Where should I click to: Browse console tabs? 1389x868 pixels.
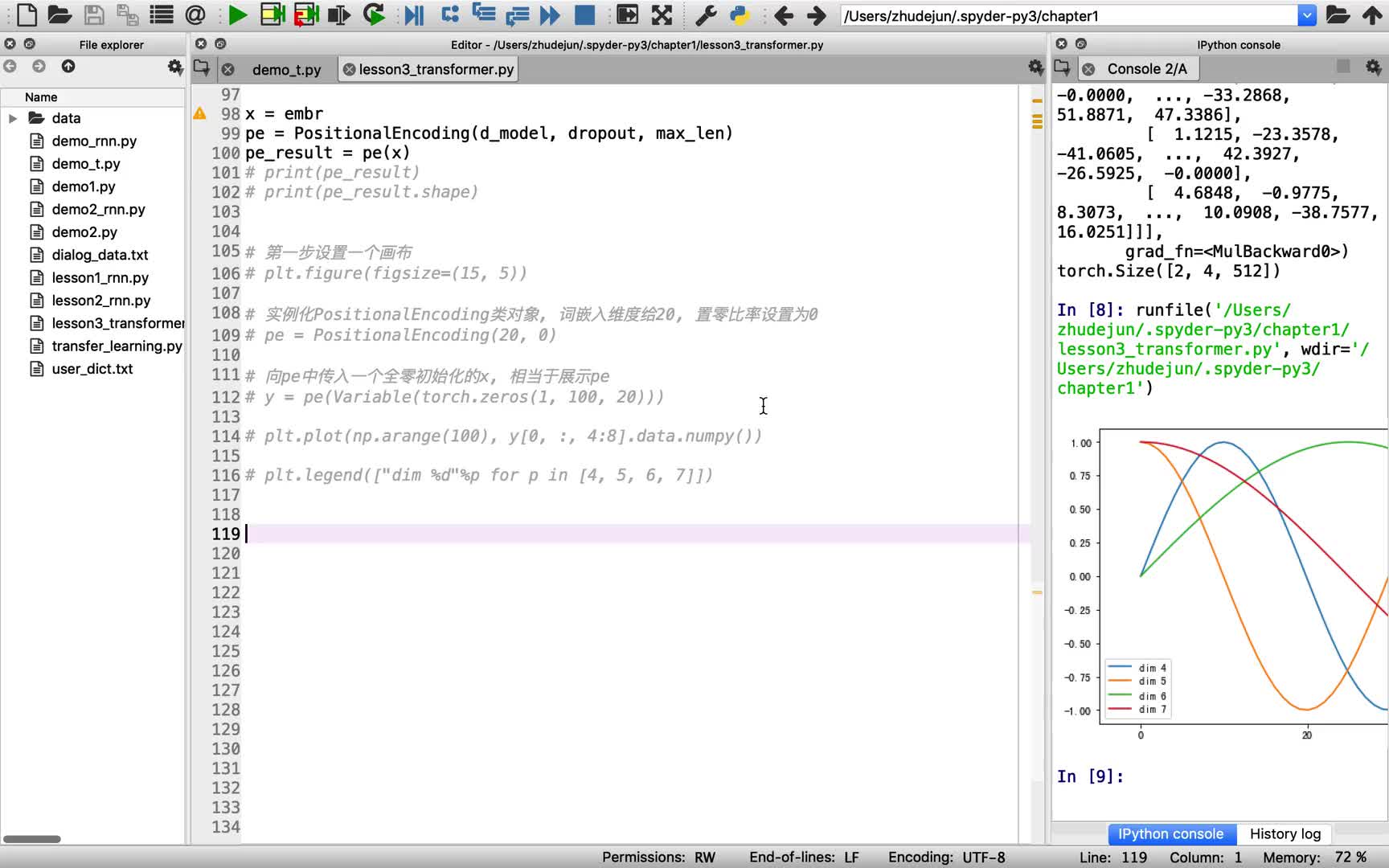pyautogui.click(x=1062, y=68)
